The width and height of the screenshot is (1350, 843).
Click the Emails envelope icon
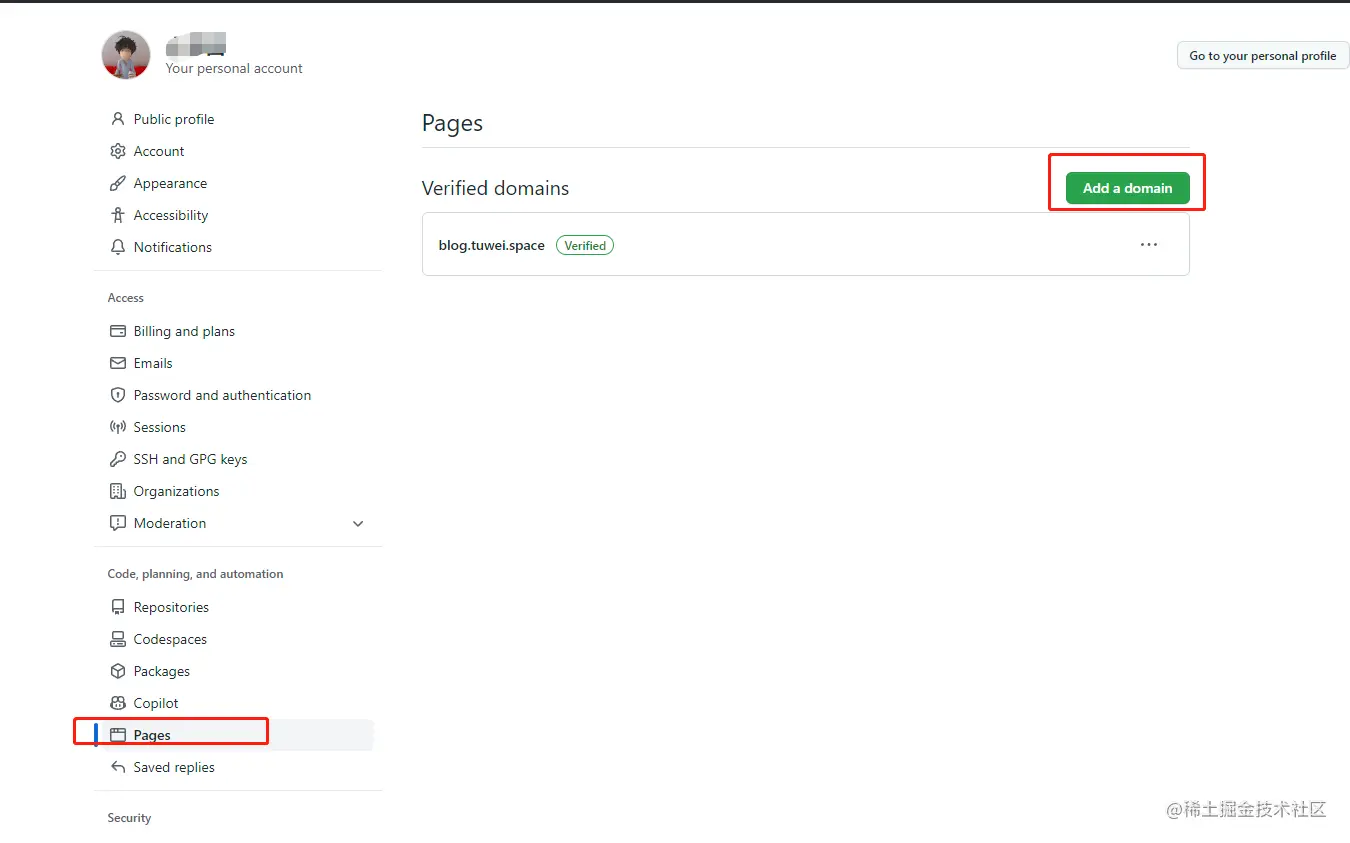118,363
